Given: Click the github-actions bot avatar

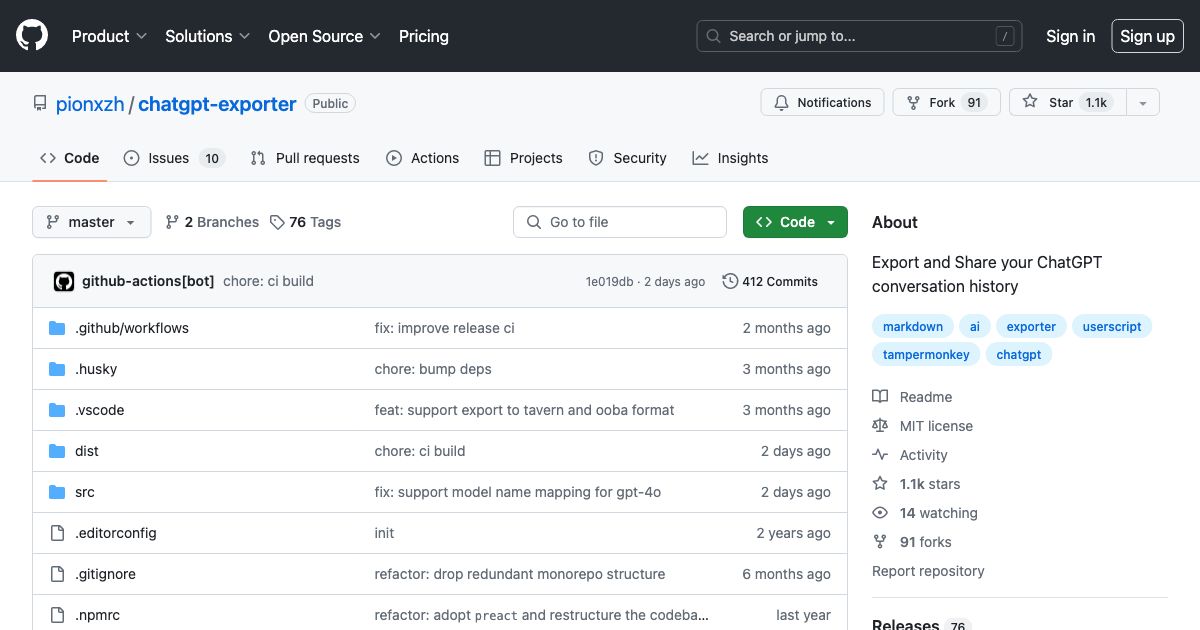Looking at the screenshot, I should point(63,281).
